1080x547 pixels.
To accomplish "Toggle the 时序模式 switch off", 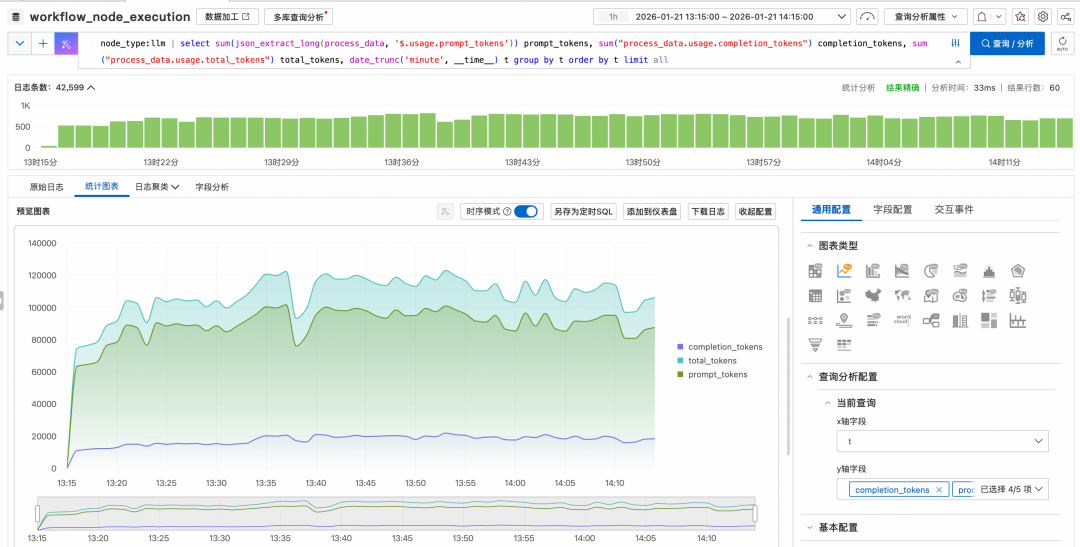I will click(x=526, y=212).
